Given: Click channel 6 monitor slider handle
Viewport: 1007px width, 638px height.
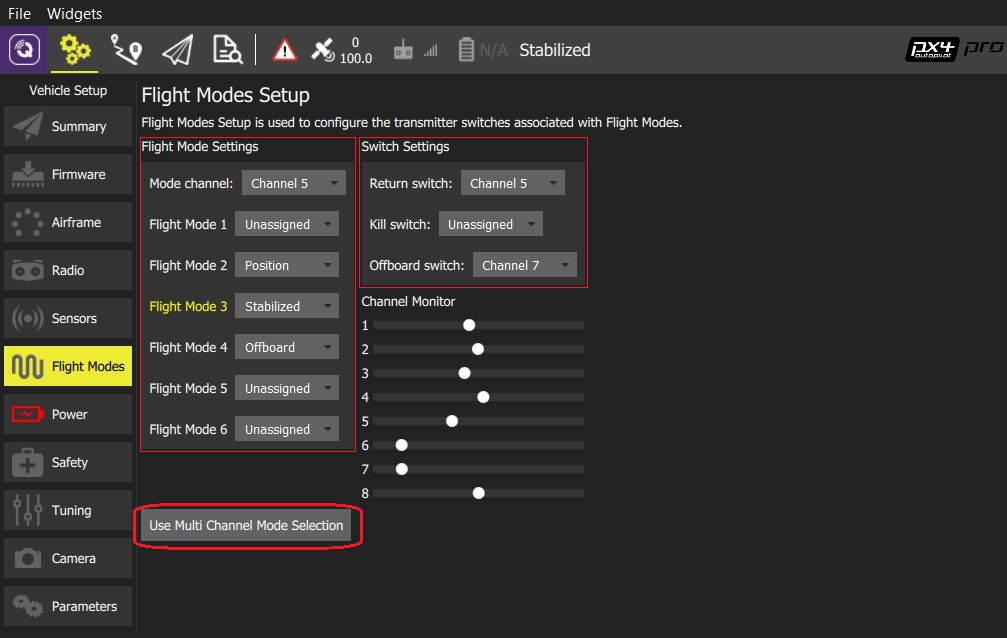Looking at the screenshot, I should 402,445.
